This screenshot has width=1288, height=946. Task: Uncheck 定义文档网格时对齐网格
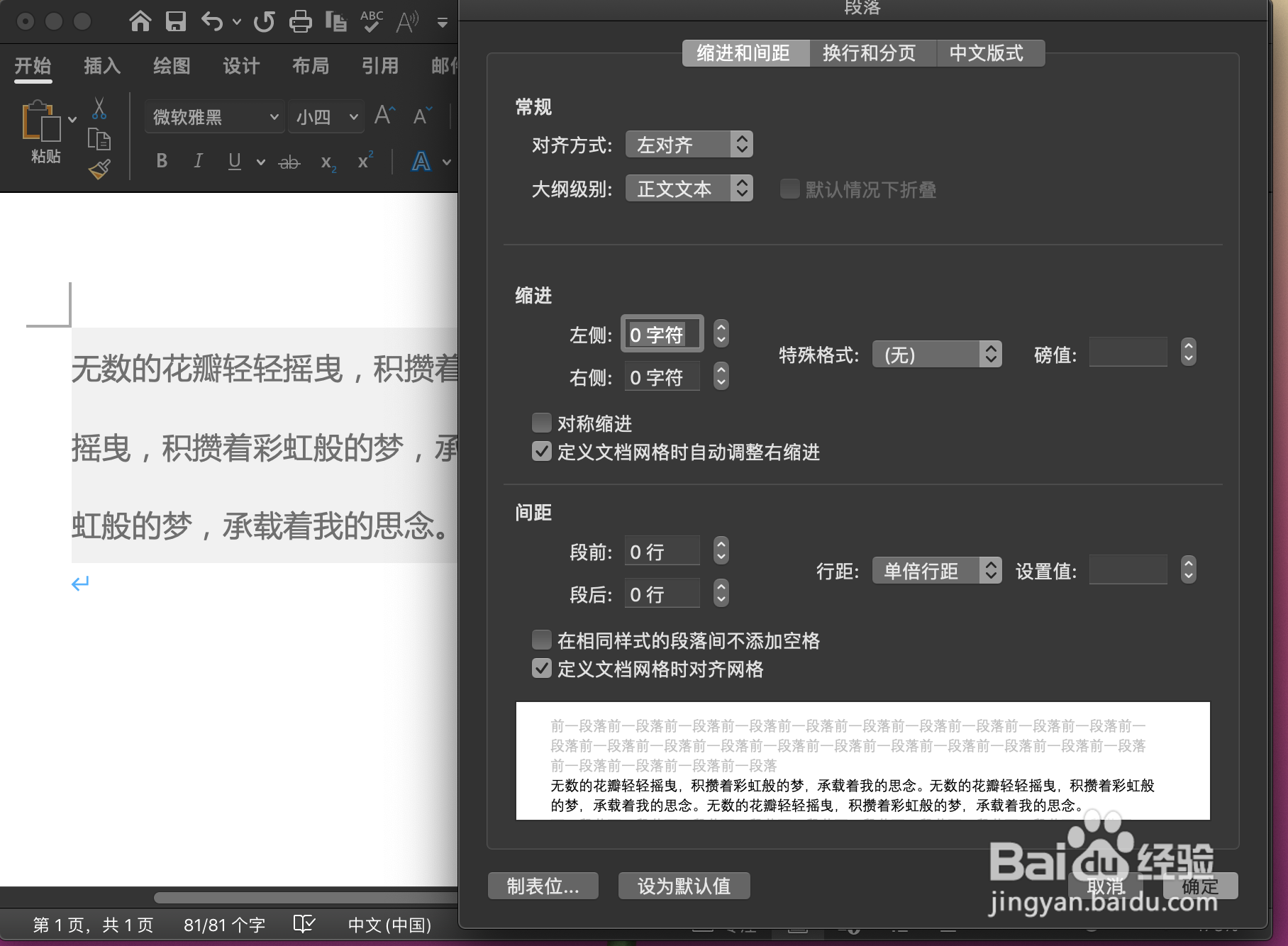[x=541, y=667]
